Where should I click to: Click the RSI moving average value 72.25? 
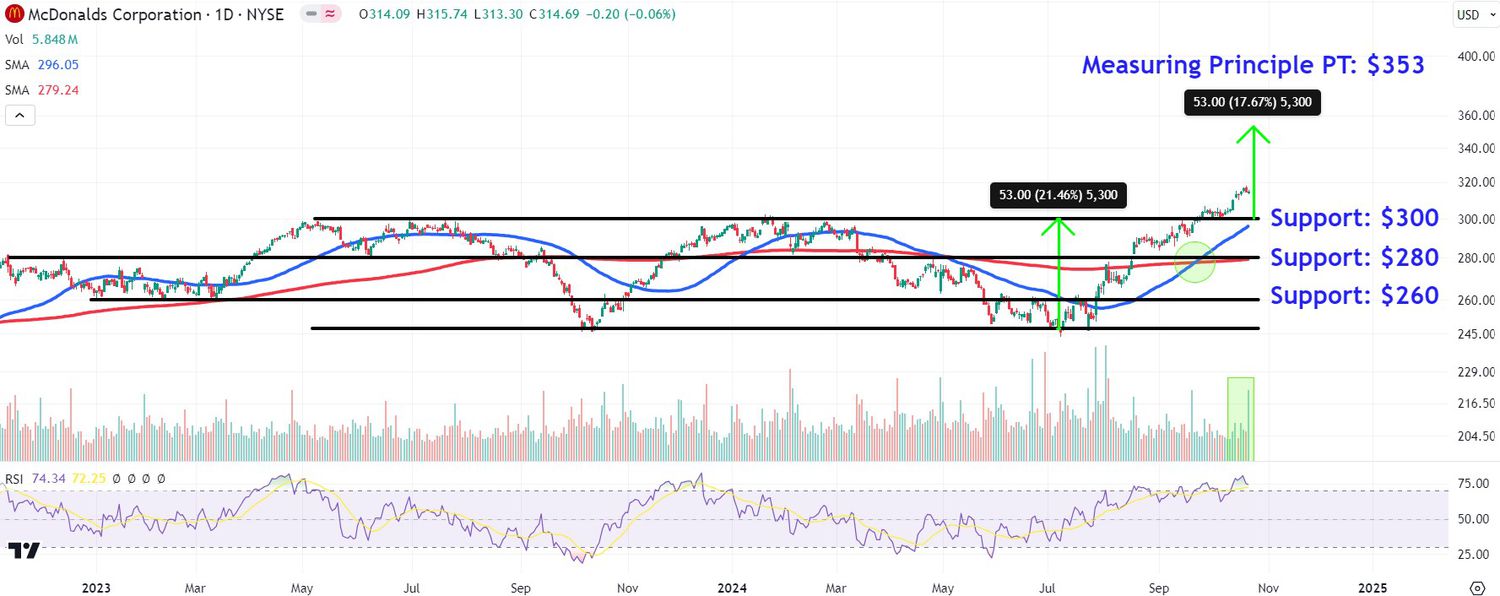pos(87,479)
